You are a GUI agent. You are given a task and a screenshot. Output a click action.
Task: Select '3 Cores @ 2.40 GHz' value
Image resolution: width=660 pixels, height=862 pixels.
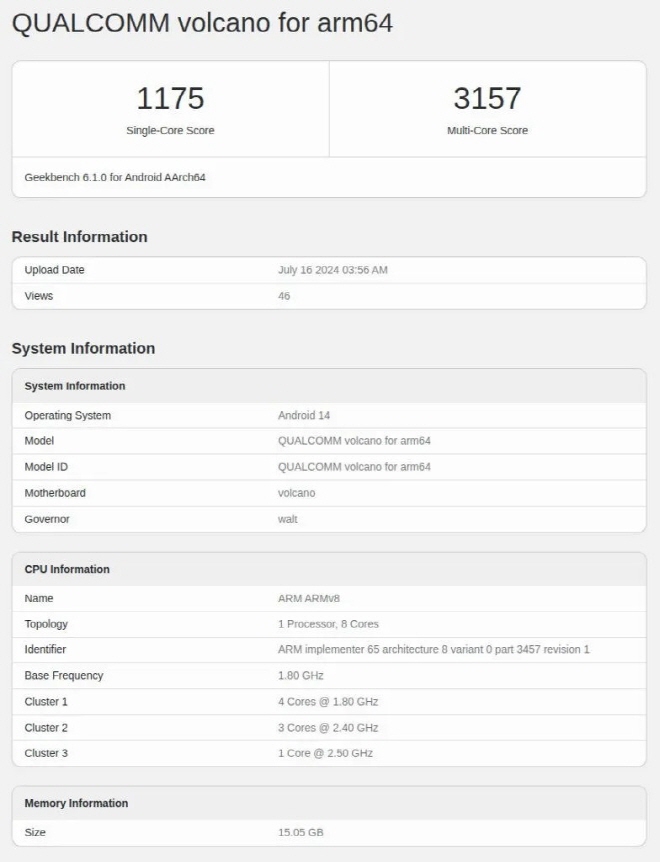click(x=328, y=728)
